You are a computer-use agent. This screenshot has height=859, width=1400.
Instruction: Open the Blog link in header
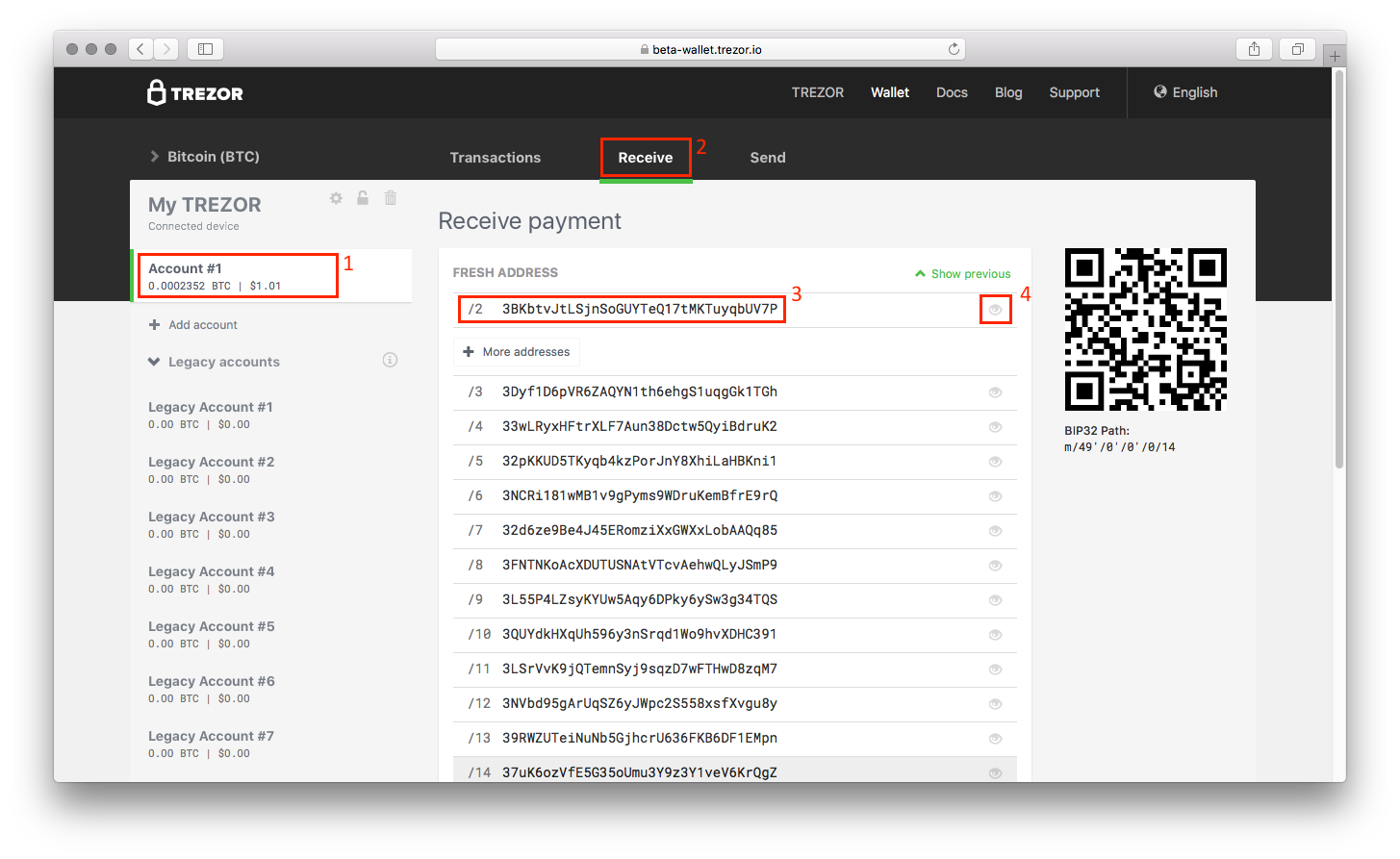pyautogui.click(x=1008, y=92)
